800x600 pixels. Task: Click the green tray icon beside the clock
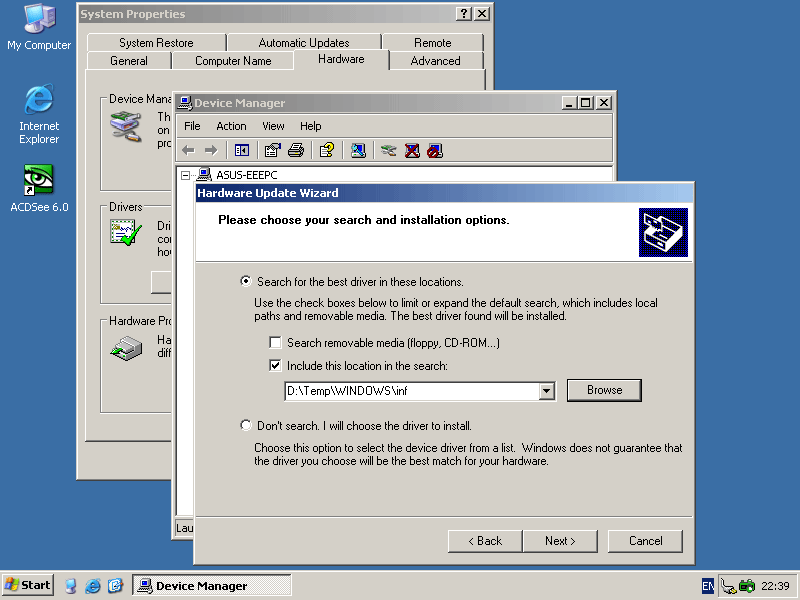click(747, 586)
